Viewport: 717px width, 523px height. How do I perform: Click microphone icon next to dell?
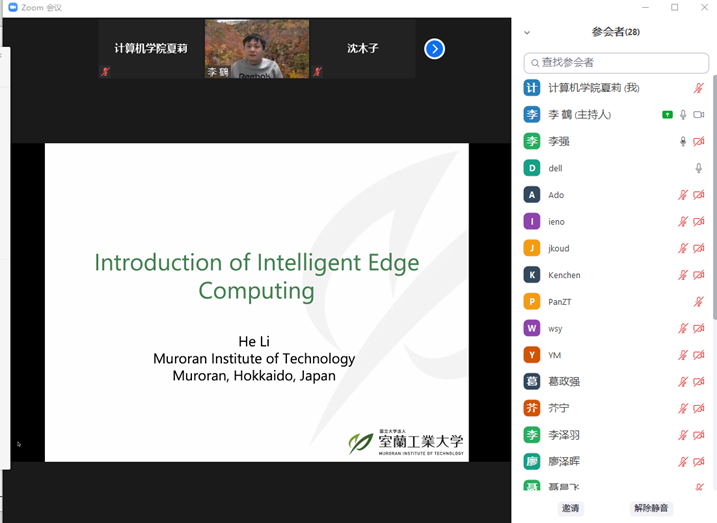[x=699, y=168]
